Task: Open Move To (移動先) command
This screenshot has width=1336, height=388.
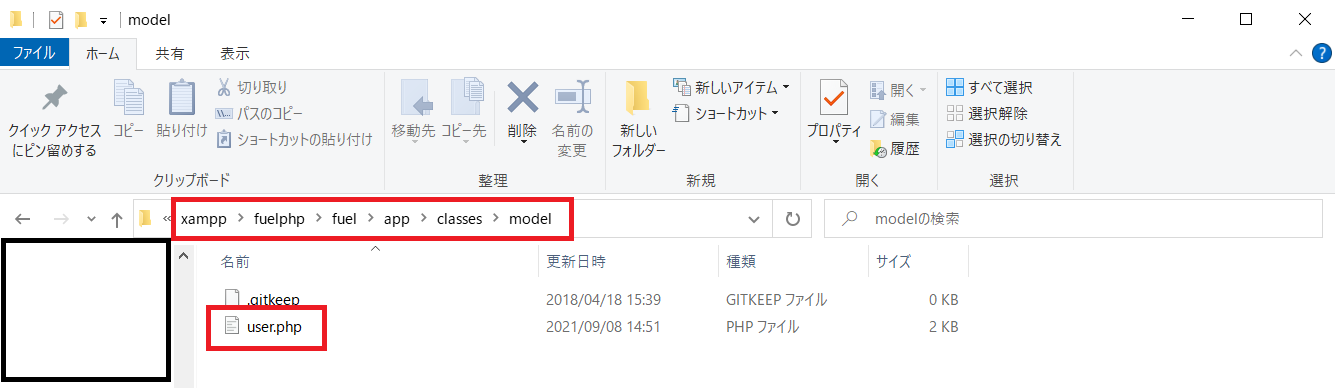Action: pyautogui.click(x=413, y=108)
